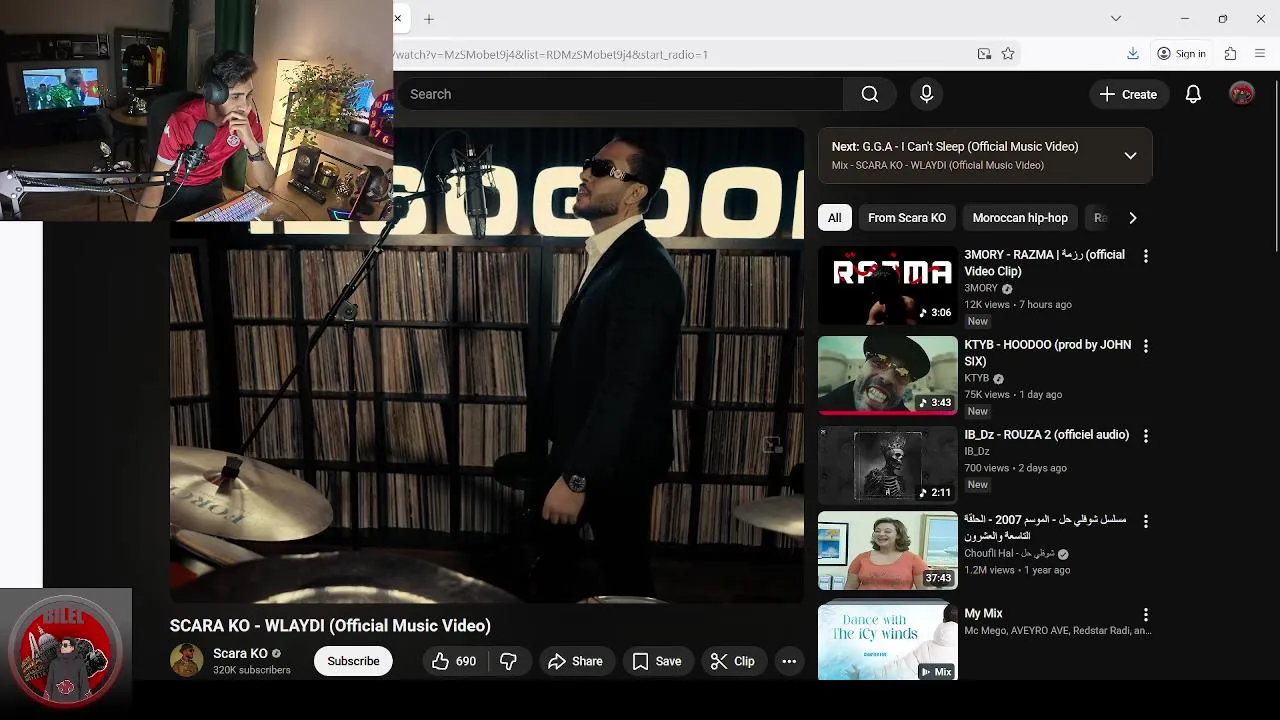Open browser three-dot menu
Viewport: 1280px width, 720px height.
tap(1260, 54)
